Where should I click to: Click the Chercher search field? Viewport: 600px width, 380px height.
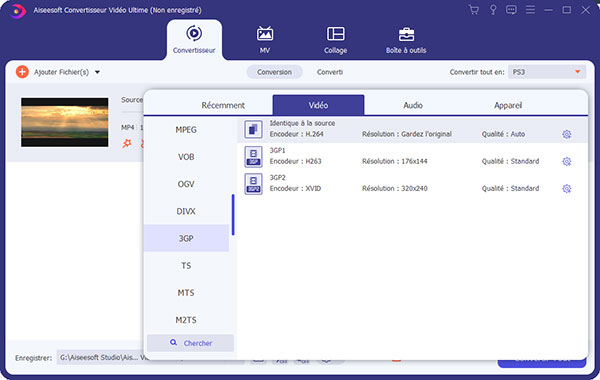pyautogui.click(x=190, y=343)
